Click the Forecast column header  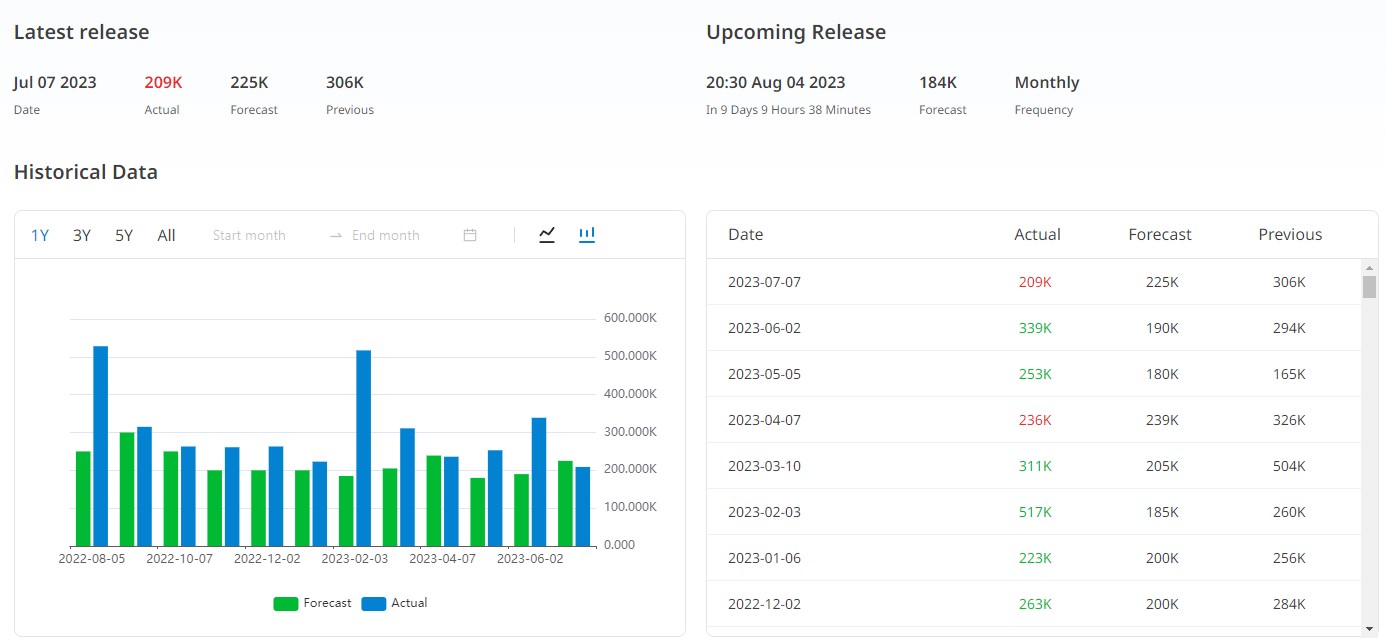[1160, 235]
